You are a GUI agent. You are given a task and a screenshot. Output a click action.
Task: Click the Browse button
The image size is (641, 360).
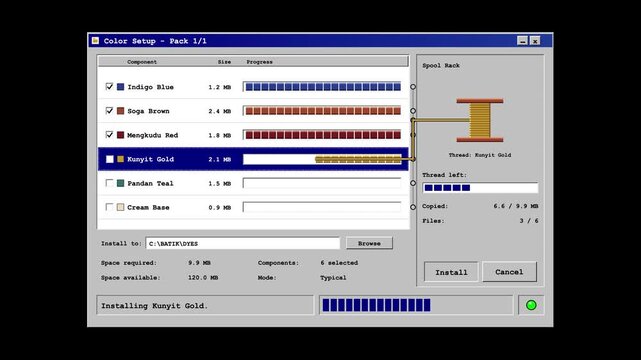pyautogui.click(x=369, y=243)
